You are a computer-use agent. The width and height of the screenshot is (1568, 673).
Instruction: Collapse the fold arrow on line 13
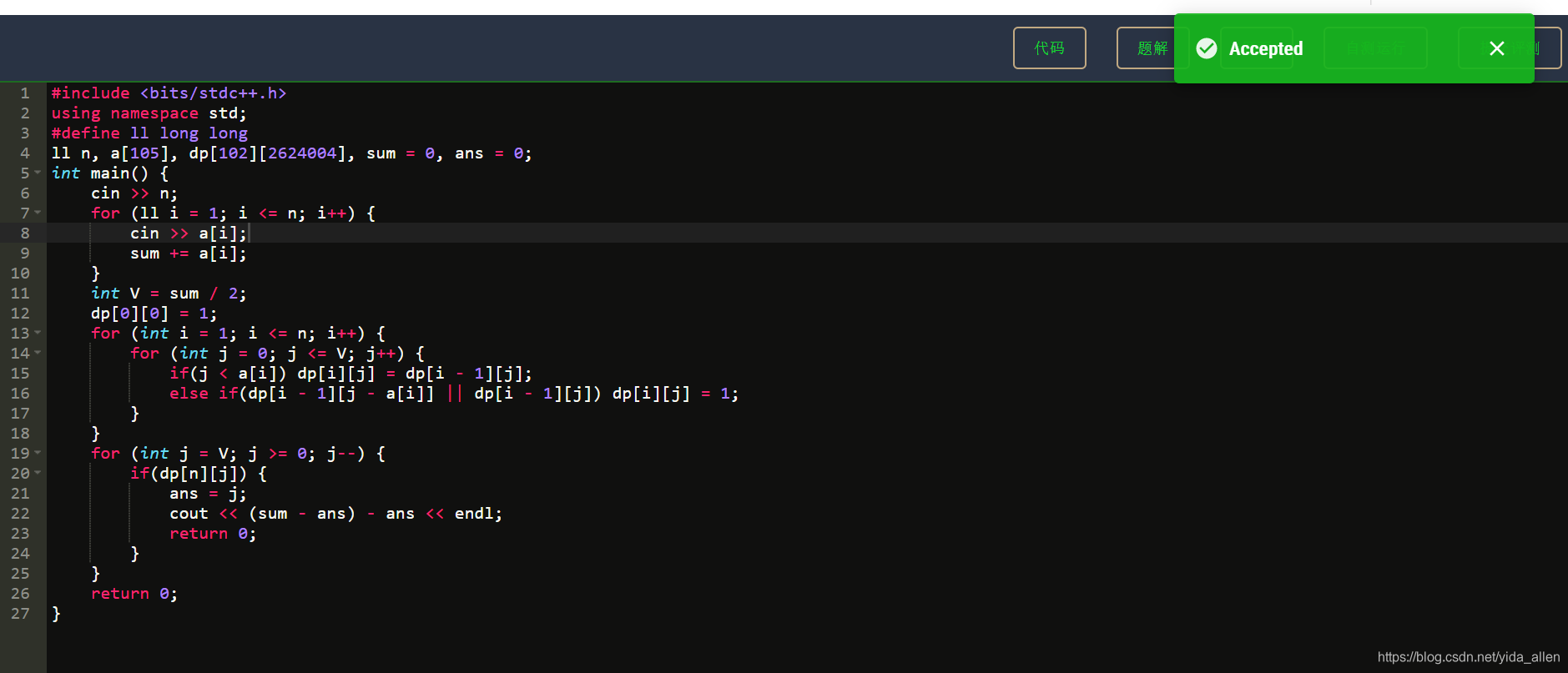point(38,333)
